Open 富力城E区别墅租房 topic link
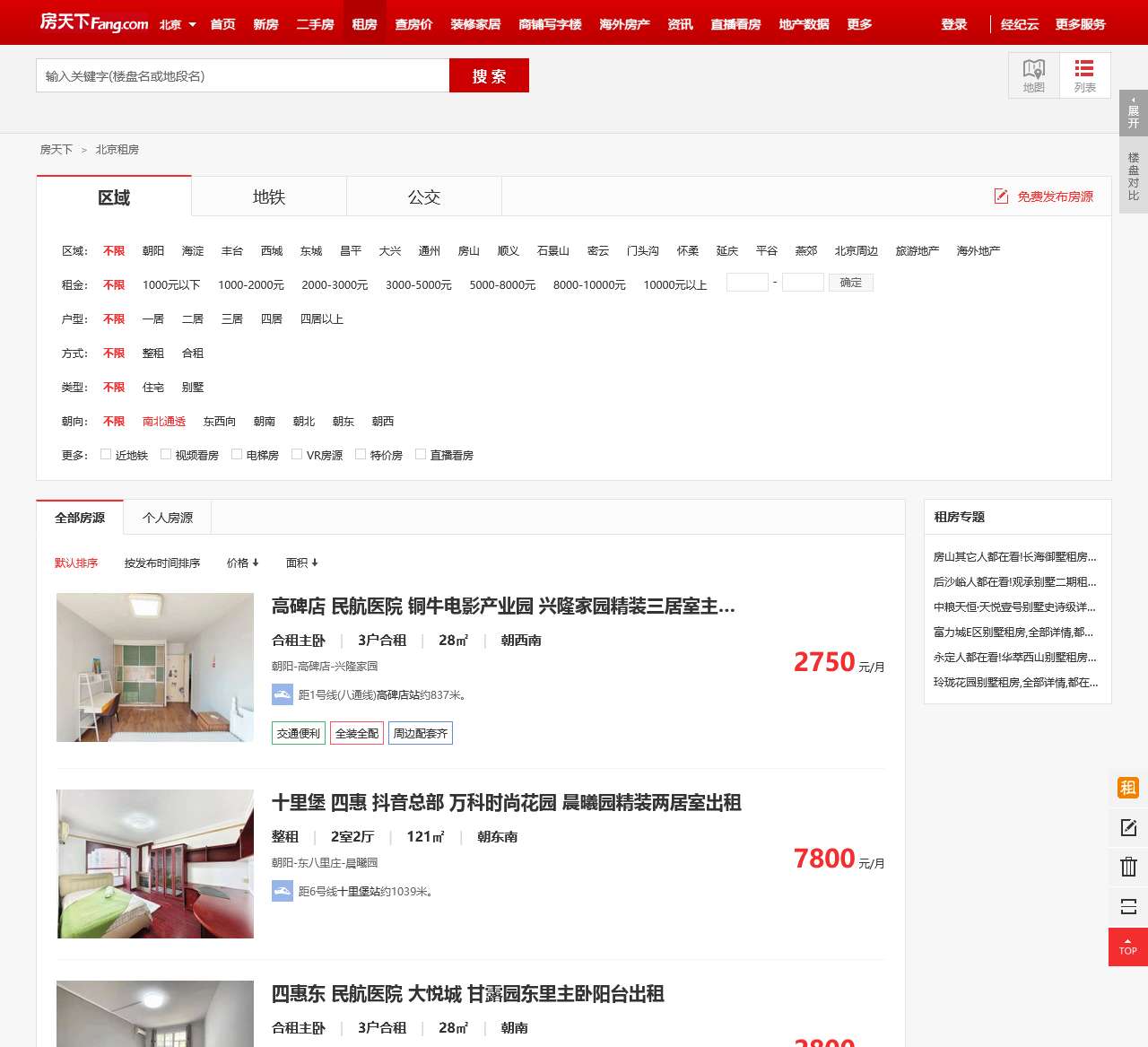 click(x=1013, y=632)
